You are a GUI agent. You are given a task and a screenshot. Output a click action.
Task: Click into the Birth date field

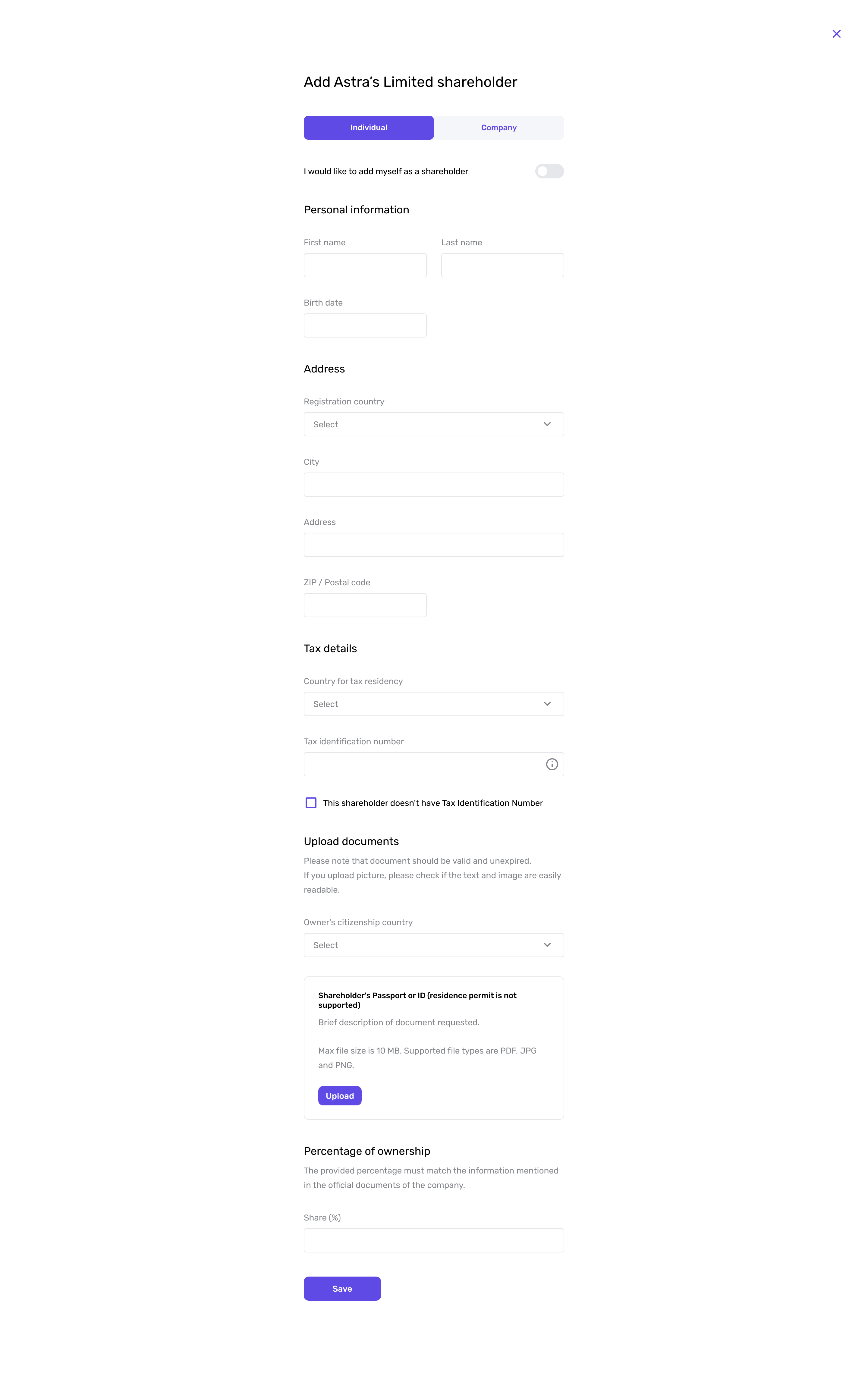pos(365,325)
